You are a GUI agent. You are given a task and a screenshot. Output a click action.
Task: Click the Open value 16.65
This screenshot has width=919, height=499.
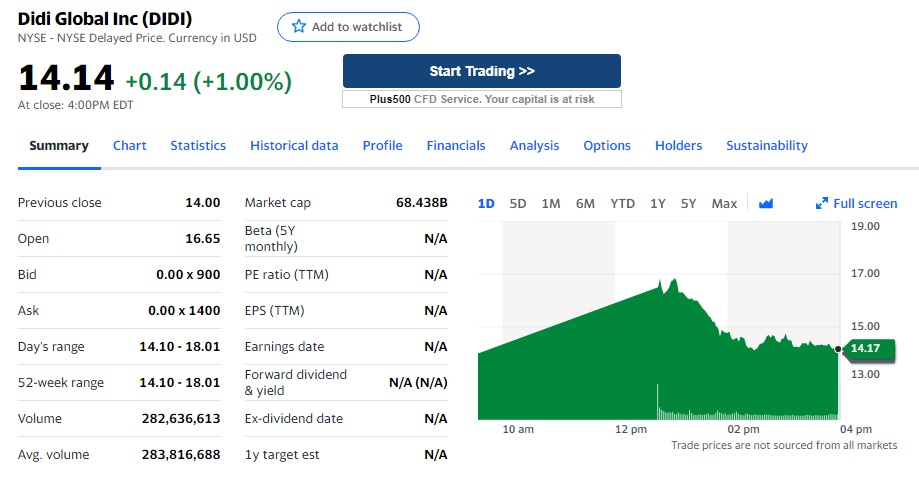pos(203,239)
